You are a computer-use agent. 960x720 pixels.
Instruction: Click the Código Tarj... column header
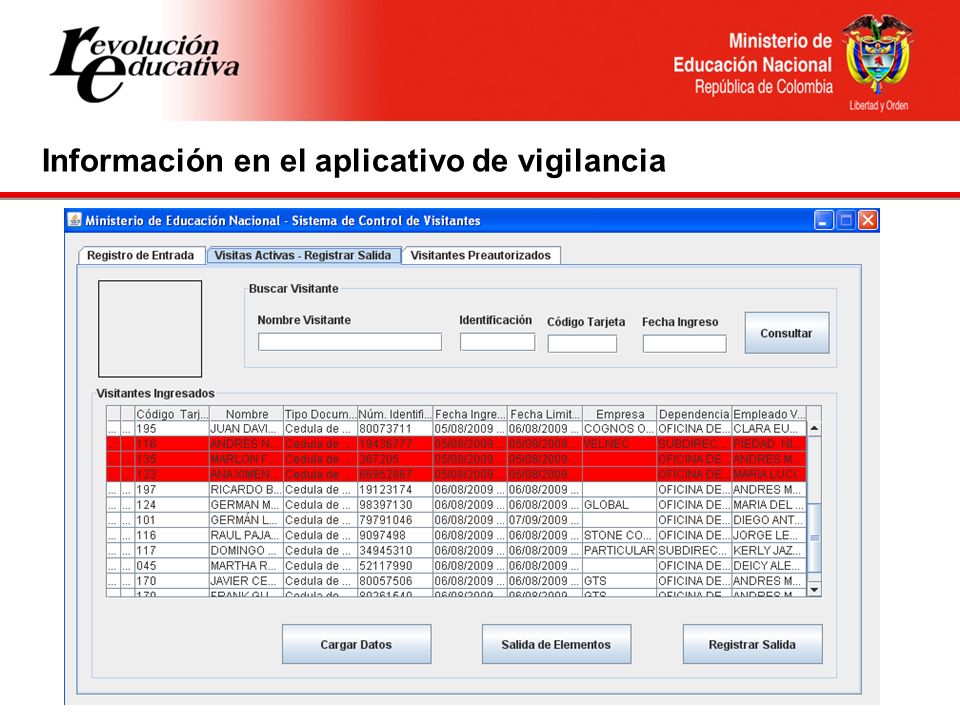pyautogui.click(x=172, y=414)
